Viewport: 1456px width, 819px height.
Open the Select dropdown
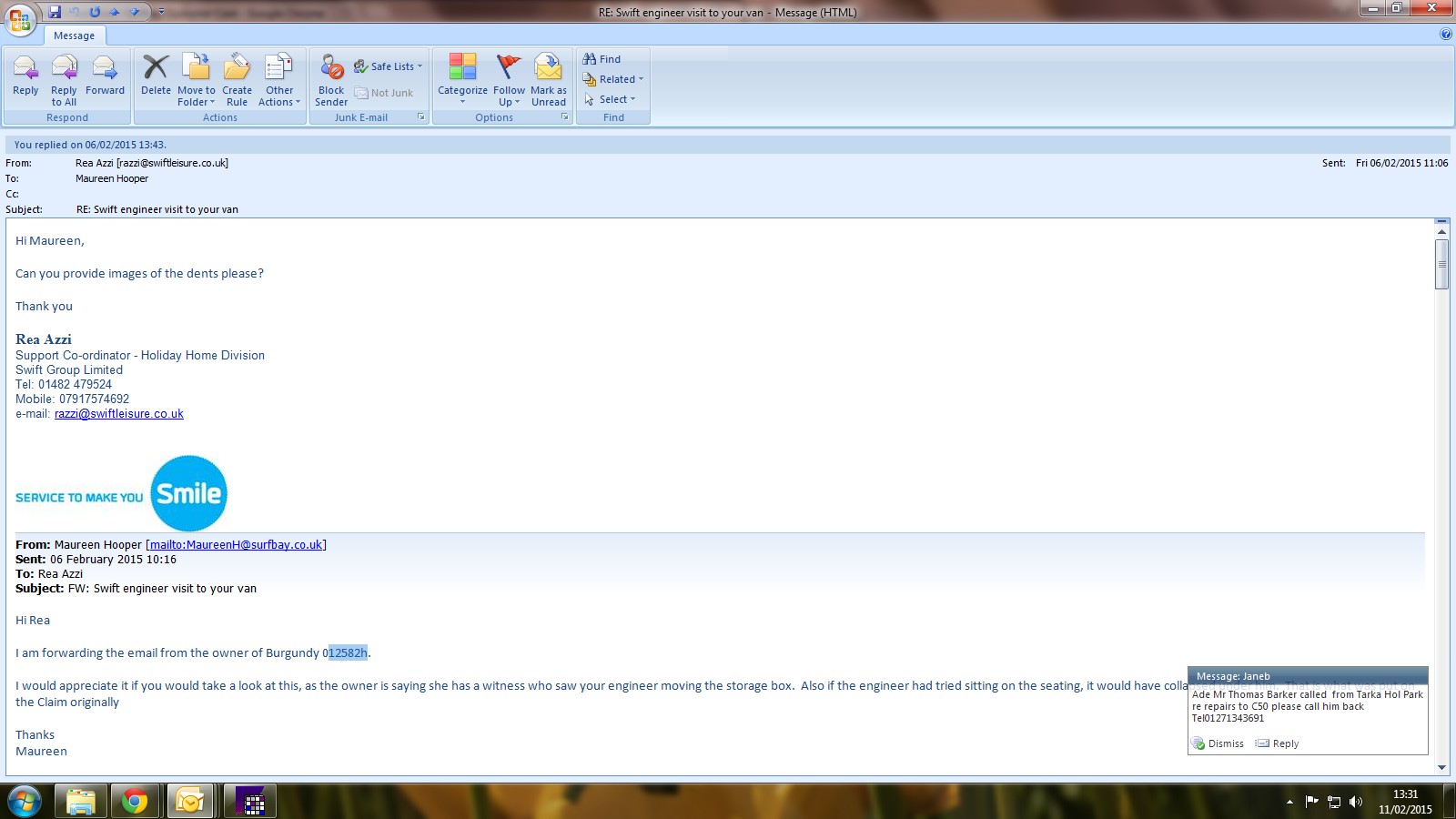click(x=610, y=99)
